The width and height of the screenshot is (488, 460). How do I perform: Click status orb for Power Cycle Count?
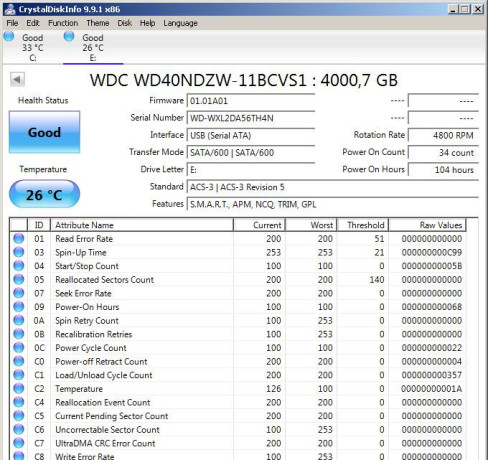19,348
